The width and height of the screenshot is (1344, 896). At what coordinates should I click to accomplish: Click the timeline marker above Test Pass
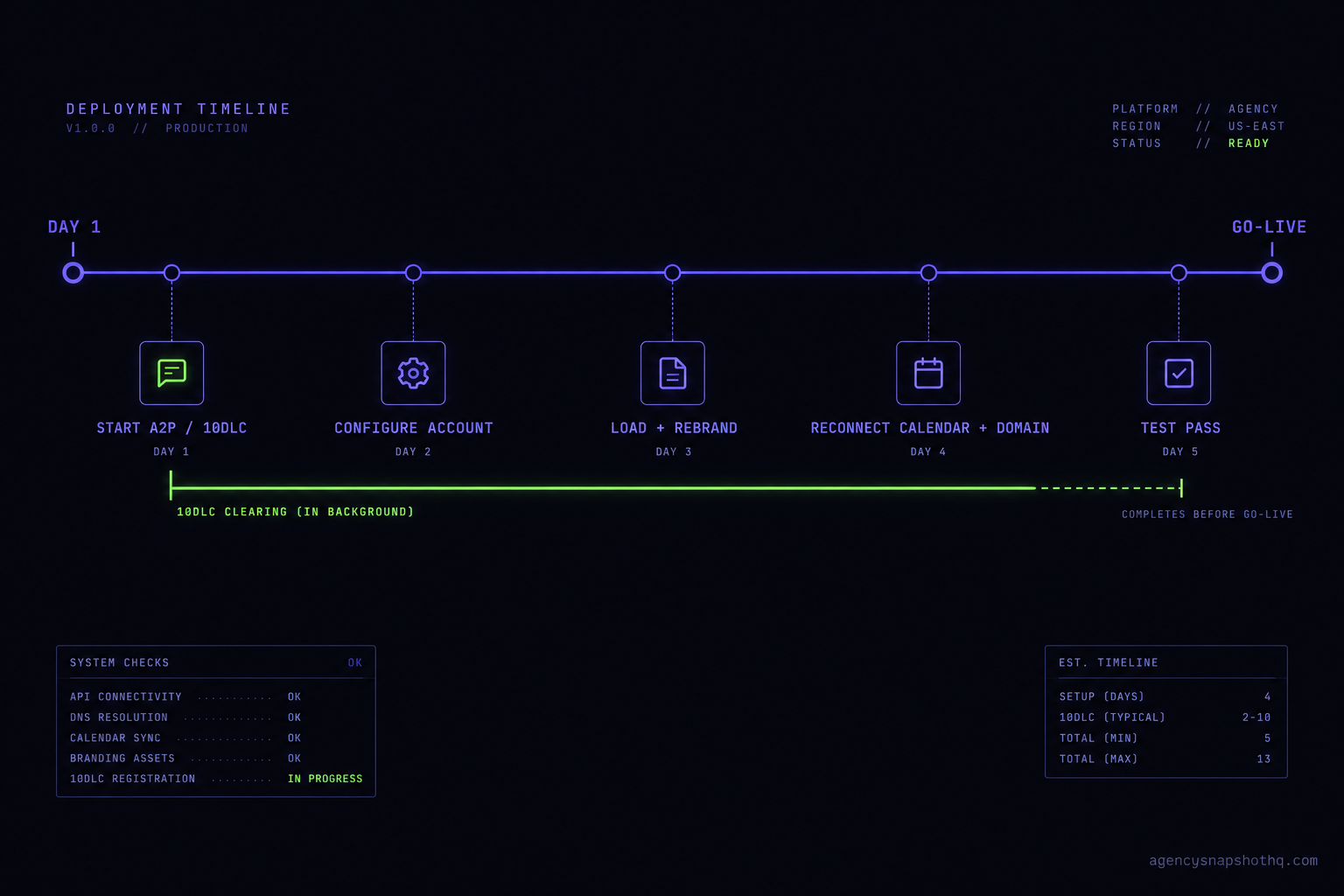(1179, 273)
